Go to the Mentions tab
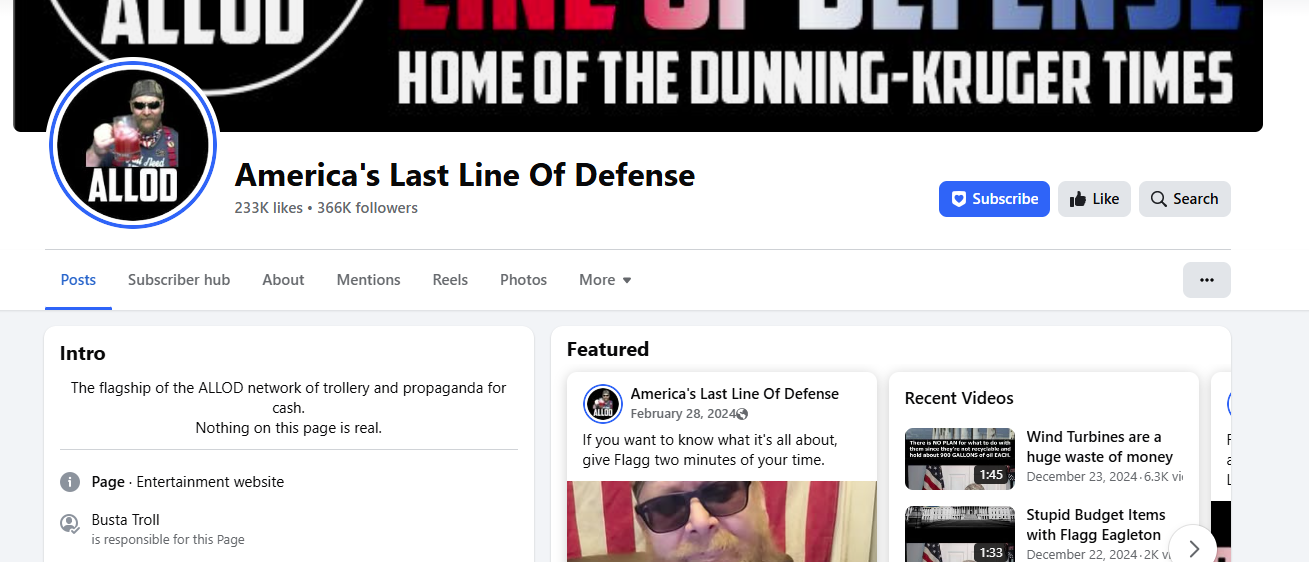 (368, 280)
